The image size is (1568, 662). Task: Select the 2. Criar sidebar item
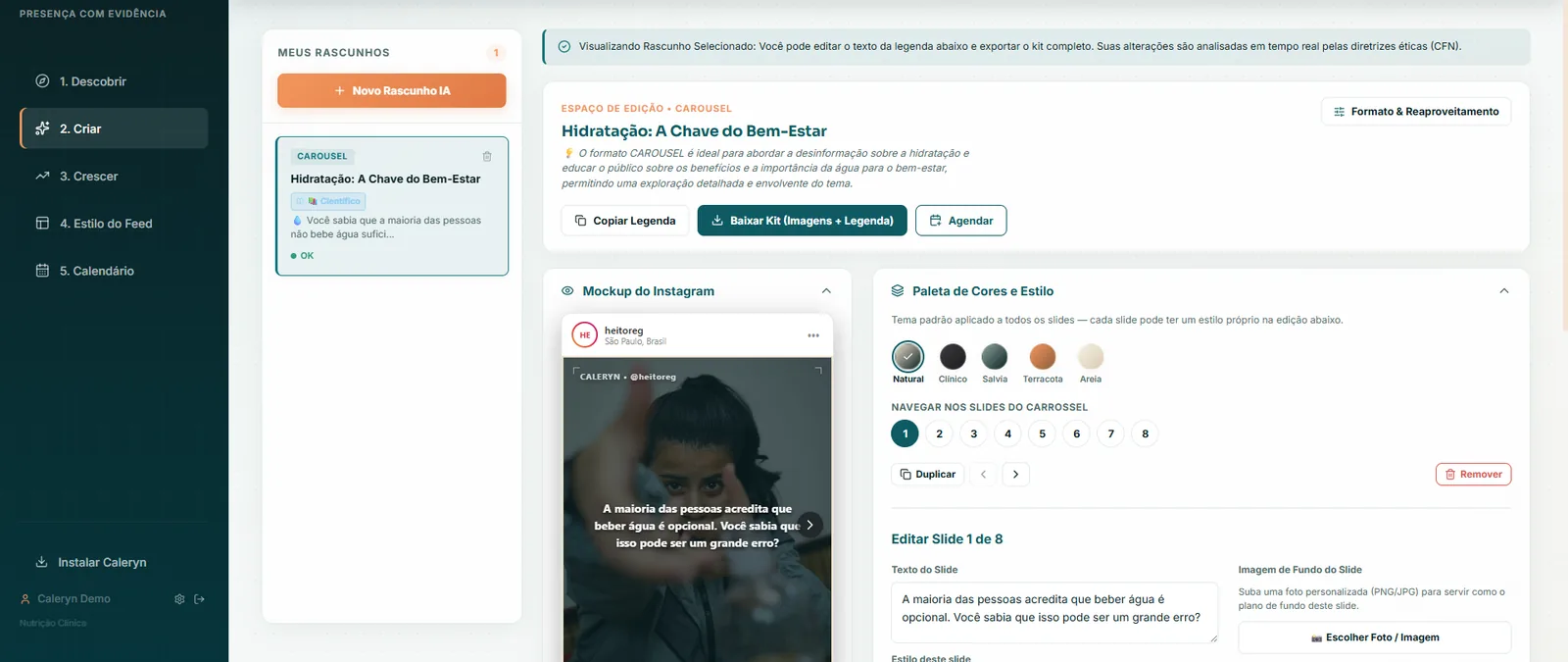click(114, 128)
